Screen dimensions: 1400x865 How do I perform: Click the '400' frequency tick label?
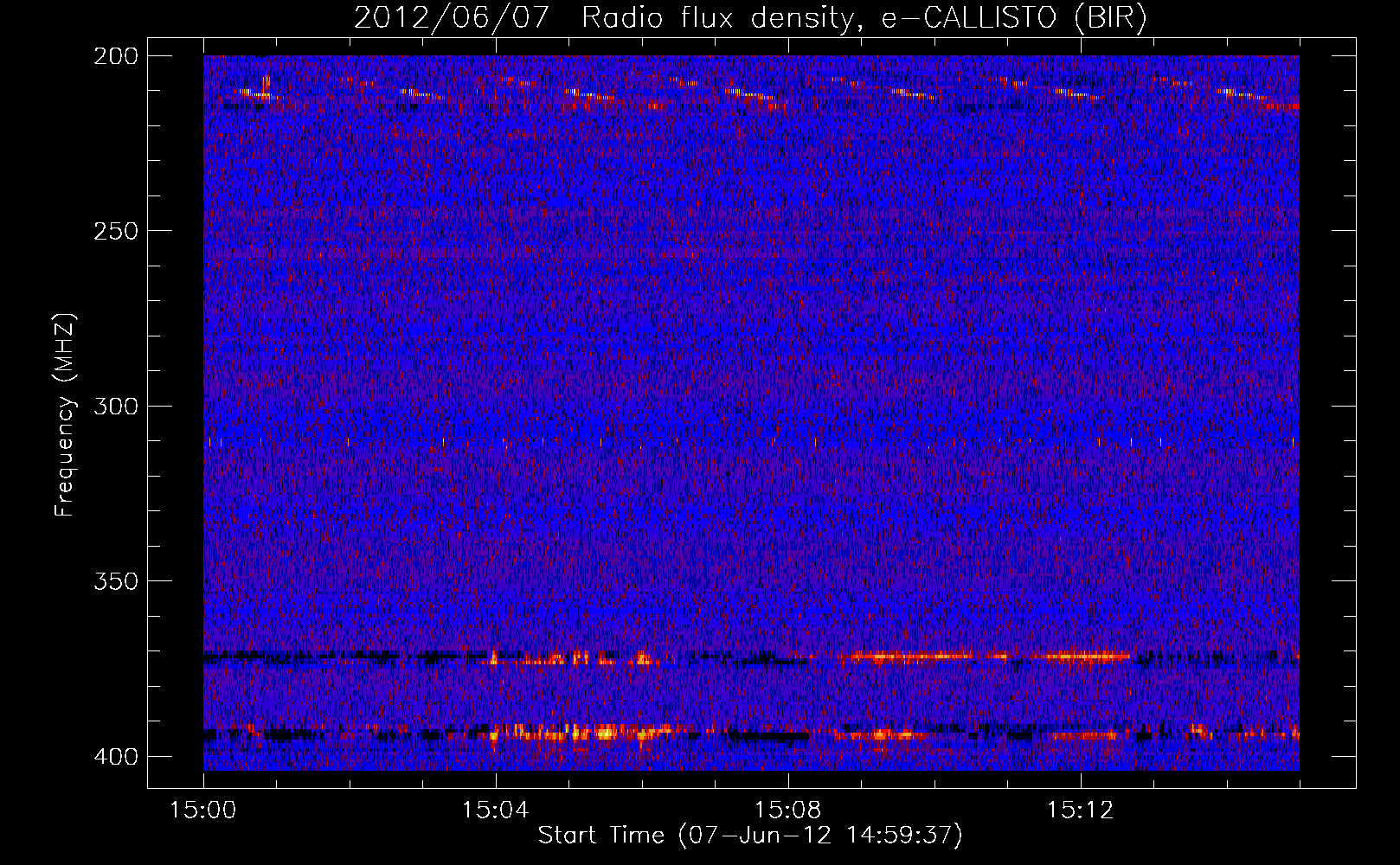(116, 757)
